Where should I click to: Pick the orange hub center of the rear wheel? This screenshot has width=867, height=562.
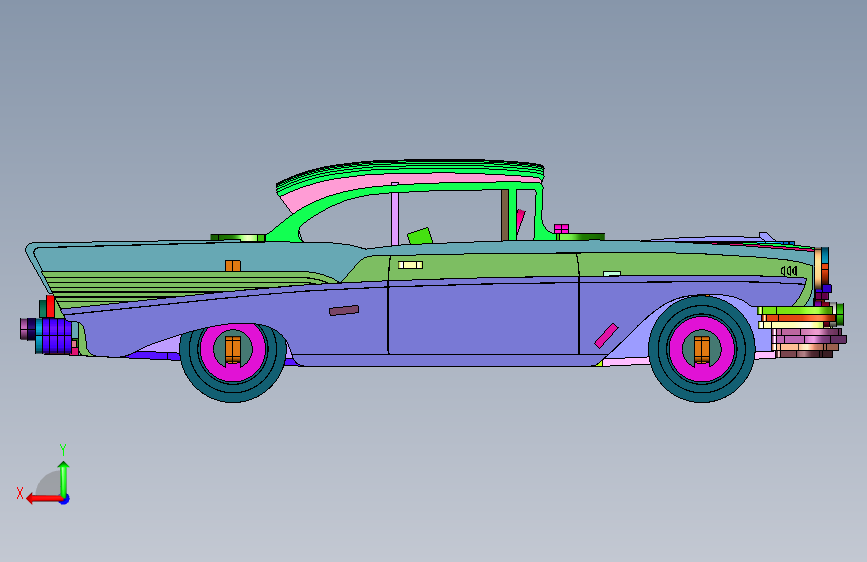pyautogui.click(x=233, y=350)
